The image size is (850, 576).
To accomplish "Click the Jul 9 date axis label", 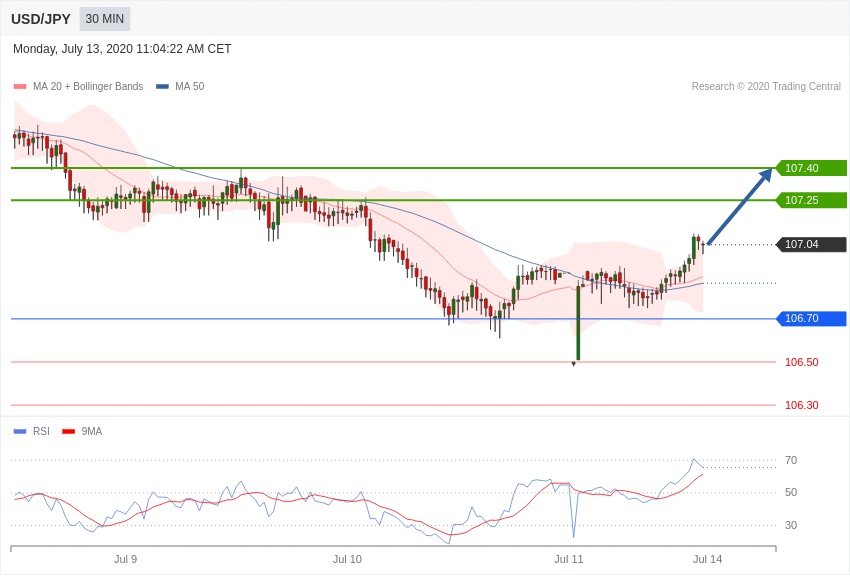I will click(x=125, y=559).
